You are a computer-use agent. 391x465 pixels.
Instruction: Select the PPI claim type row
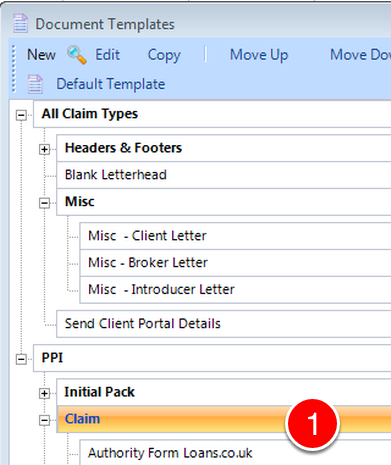tap(212, 358)
